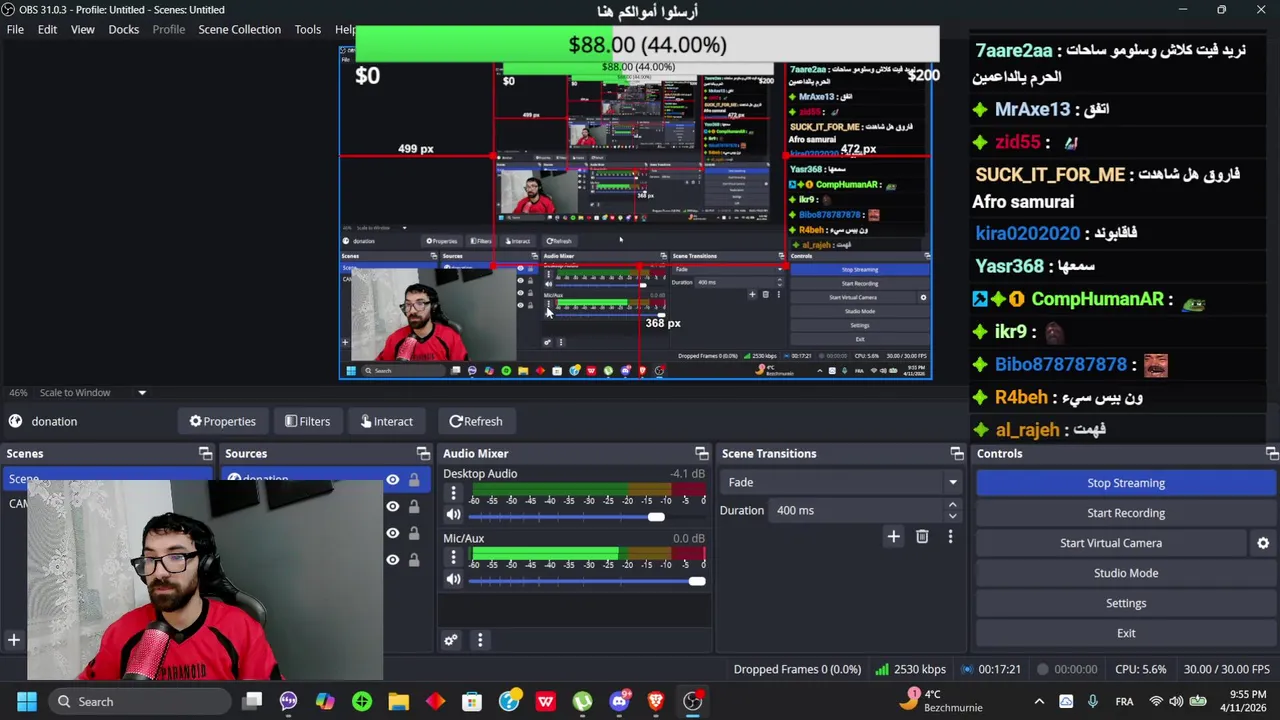This screenshot has height=720, width=1280.
Task: Select the donation source row
Action: 325,479
